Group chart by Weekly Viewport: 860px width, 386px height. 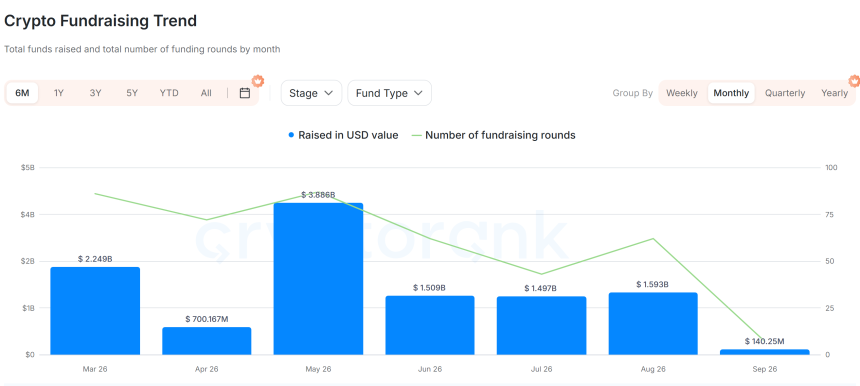[682, 93]
